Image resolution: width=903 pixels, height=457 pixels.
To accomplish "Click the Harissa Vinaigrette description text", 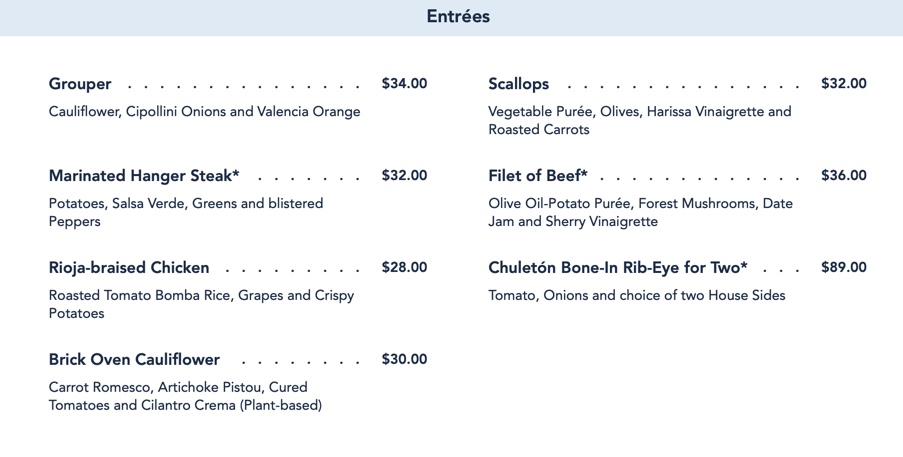I will (x=639, y=120).
